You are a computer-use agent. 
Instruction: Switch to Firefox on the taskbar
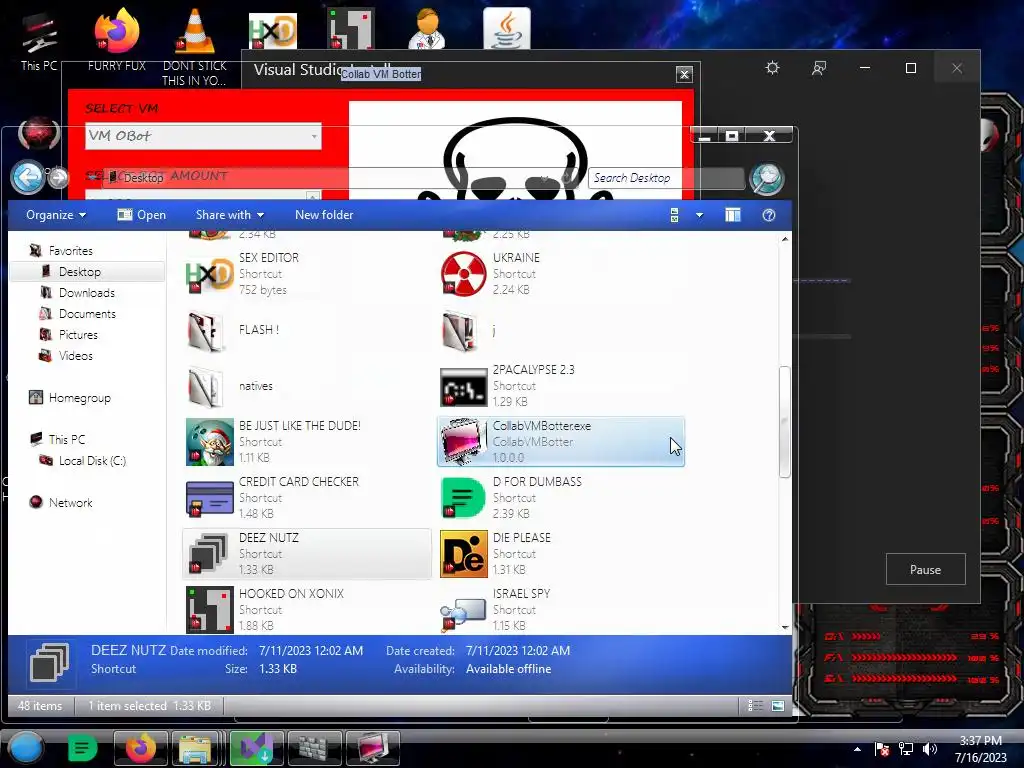(x=140, y=748)
